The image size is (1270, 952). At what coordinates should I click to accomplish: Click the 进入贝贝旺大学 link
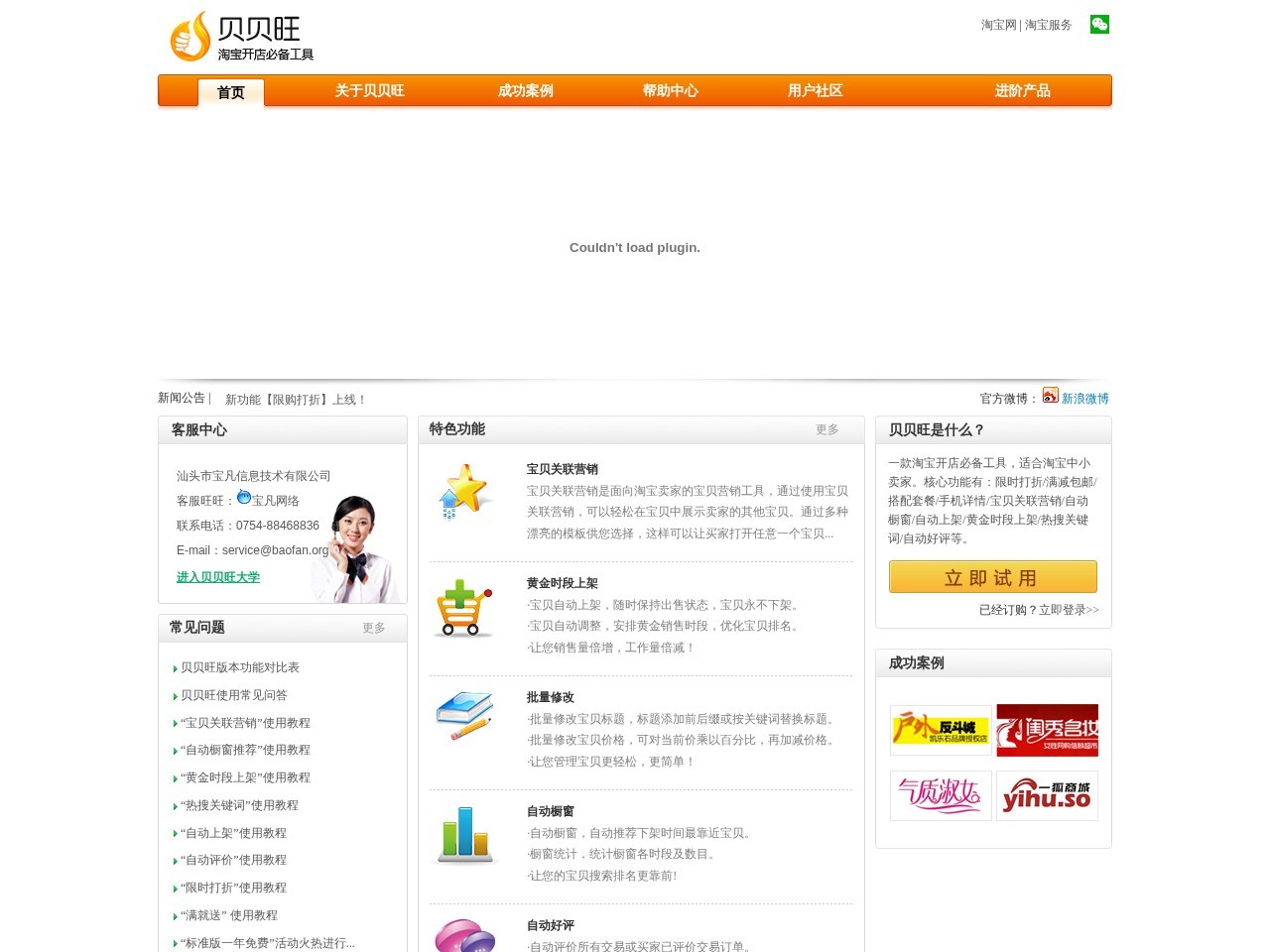pyautogui.click(x=218, y=577)
